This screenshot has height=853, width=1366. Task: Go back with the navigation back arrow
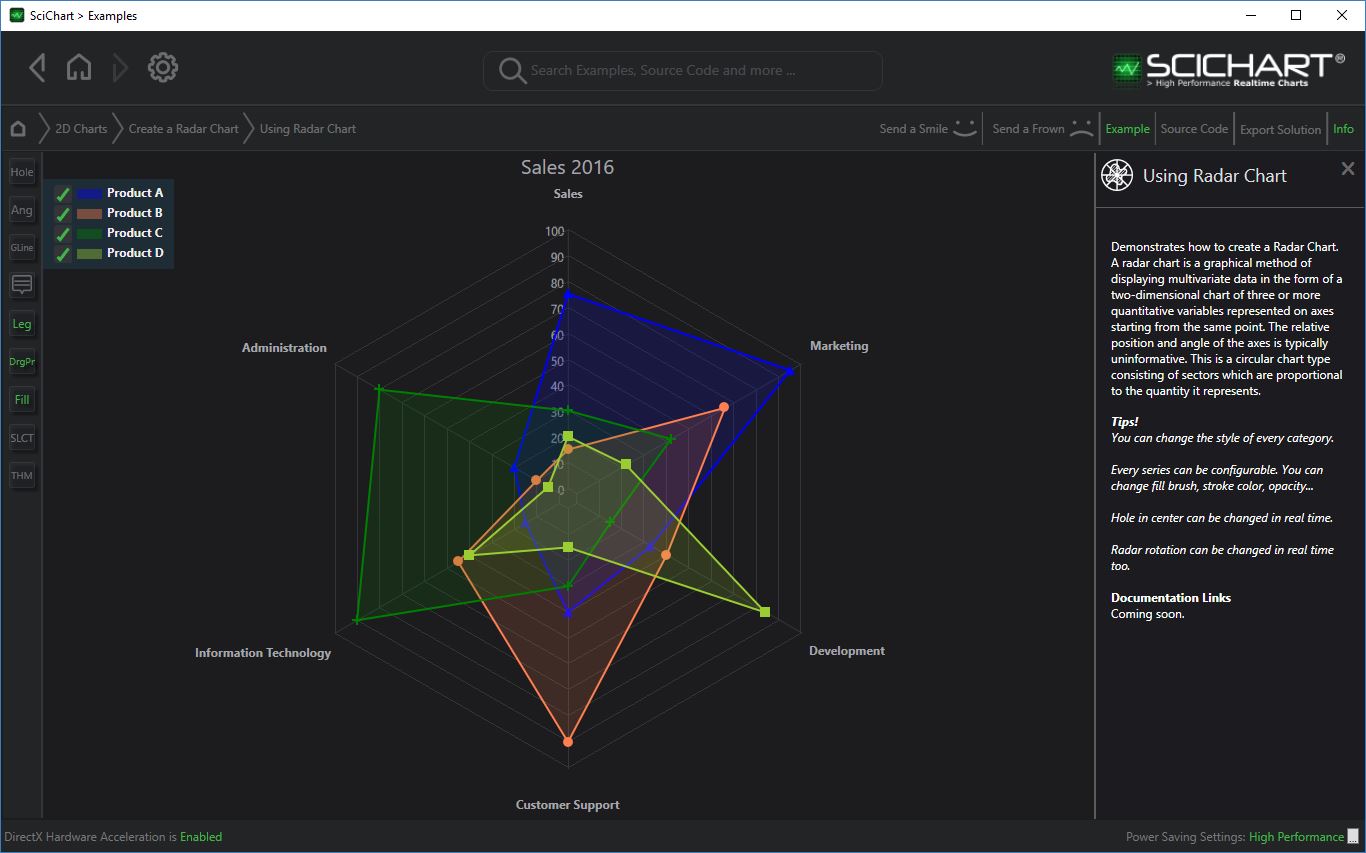pyautogui.click(x=37, y=68)
